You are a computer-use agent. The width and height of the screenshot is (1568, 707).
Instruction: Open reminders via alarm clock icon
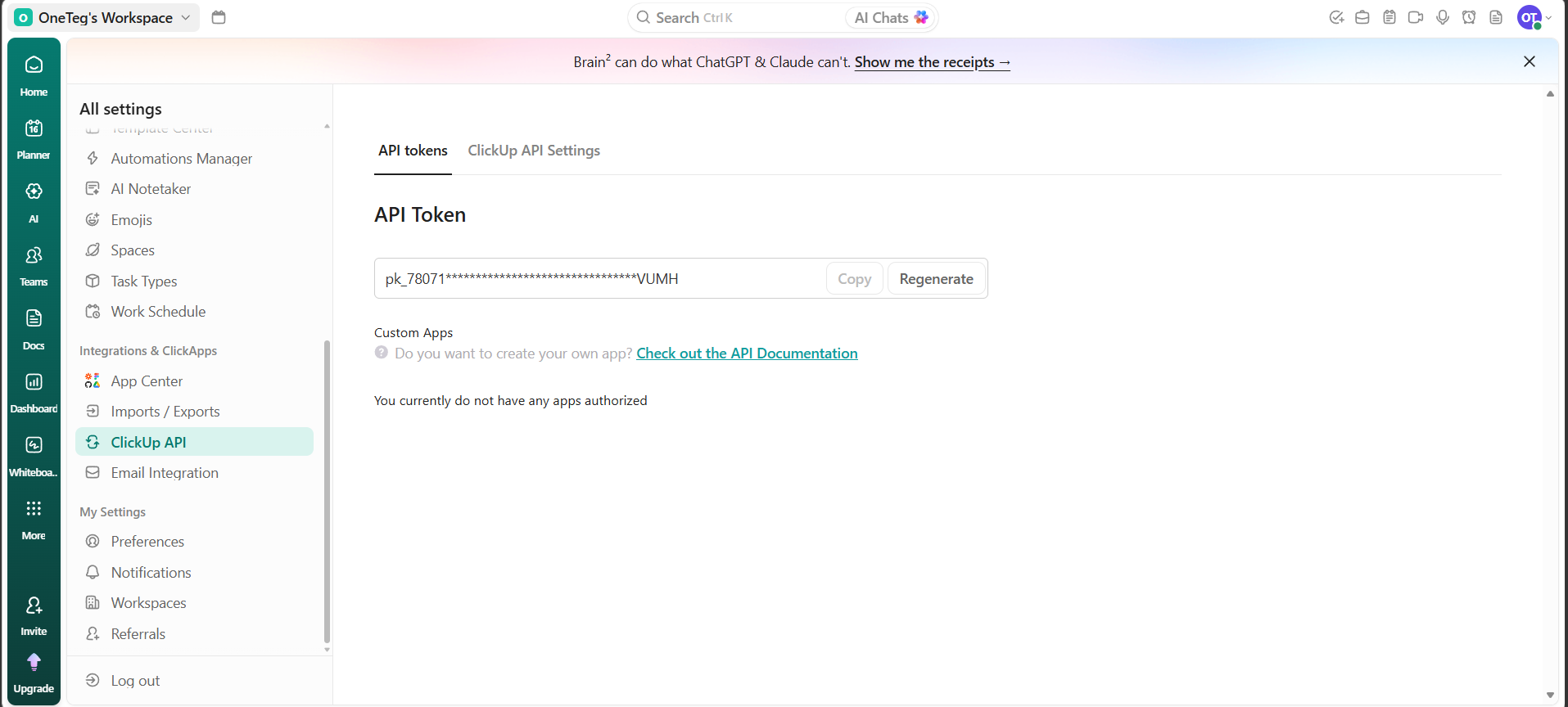(1469, 17)
